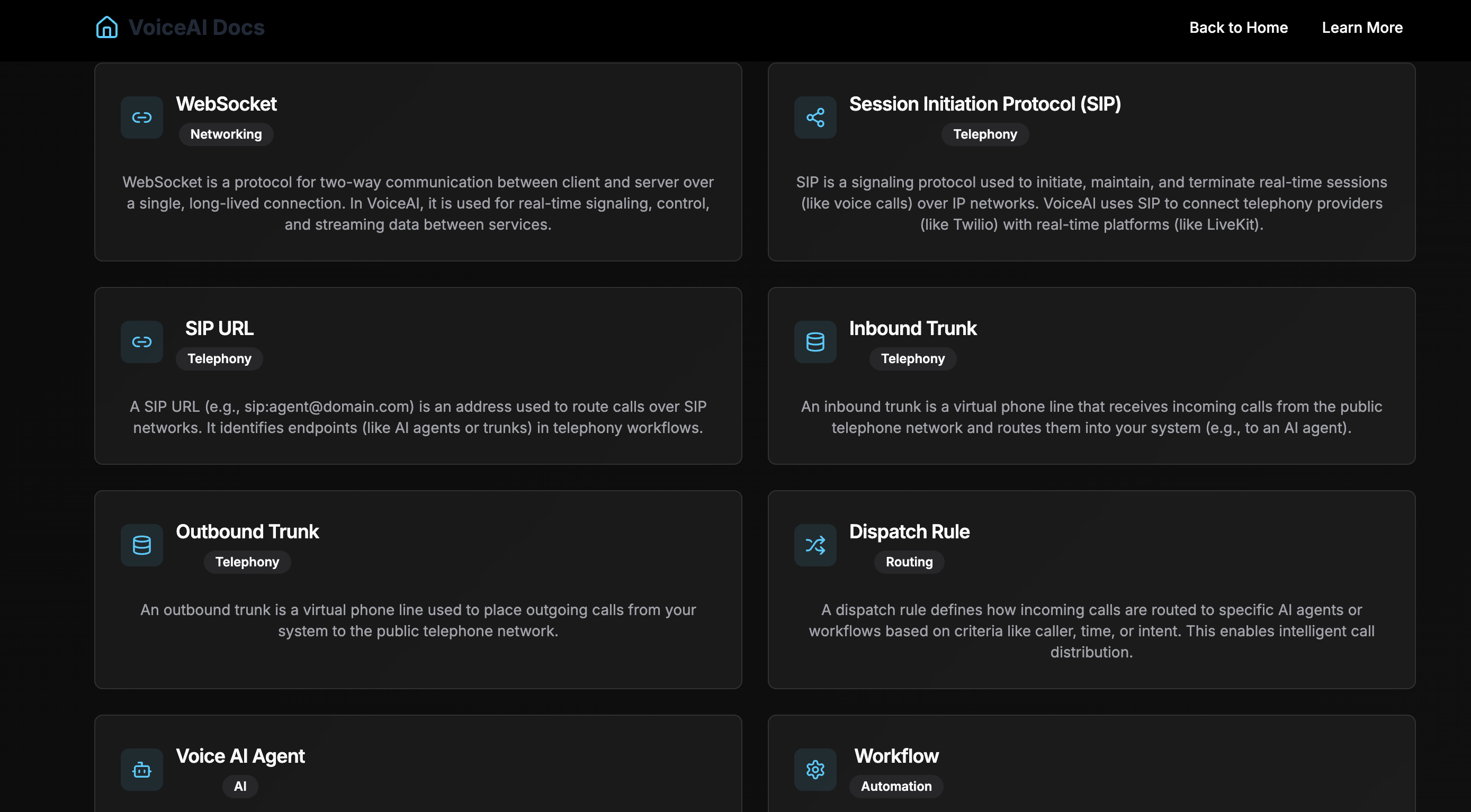
Task: Click the Outbound Trunk database icon
Action: click(141, 545)
